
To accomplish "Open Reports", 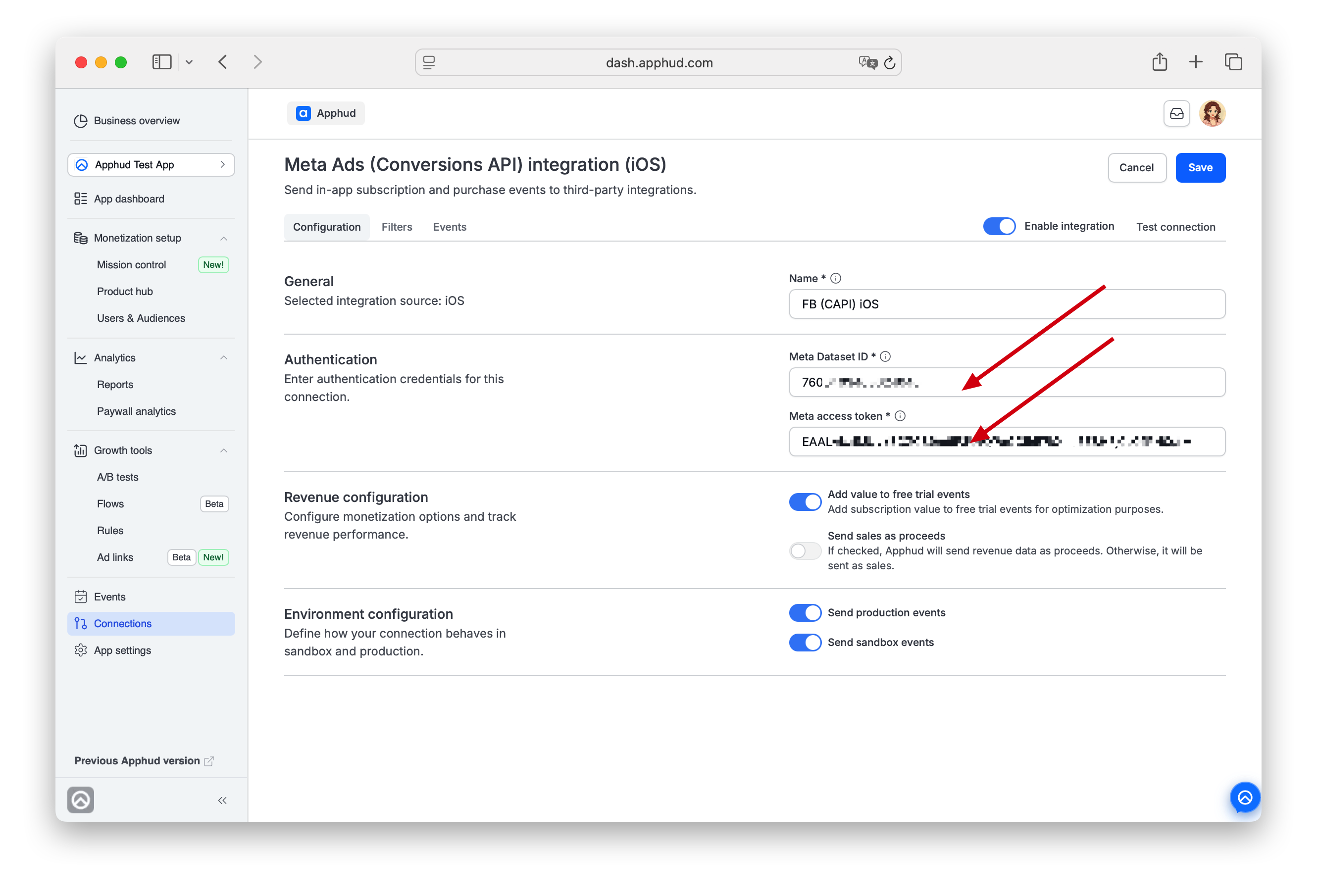I will click(115, 384).
